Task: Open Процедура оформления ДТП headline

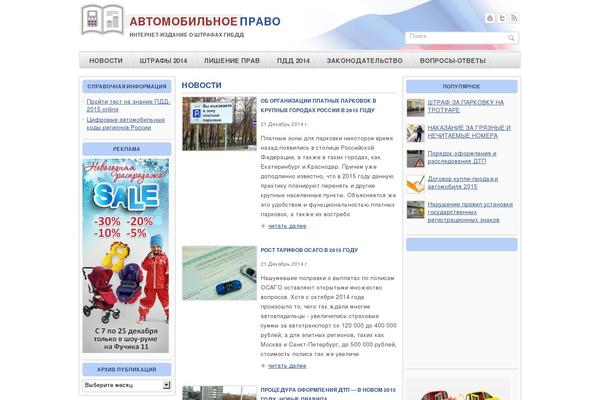Action: [x=328, y=394]
